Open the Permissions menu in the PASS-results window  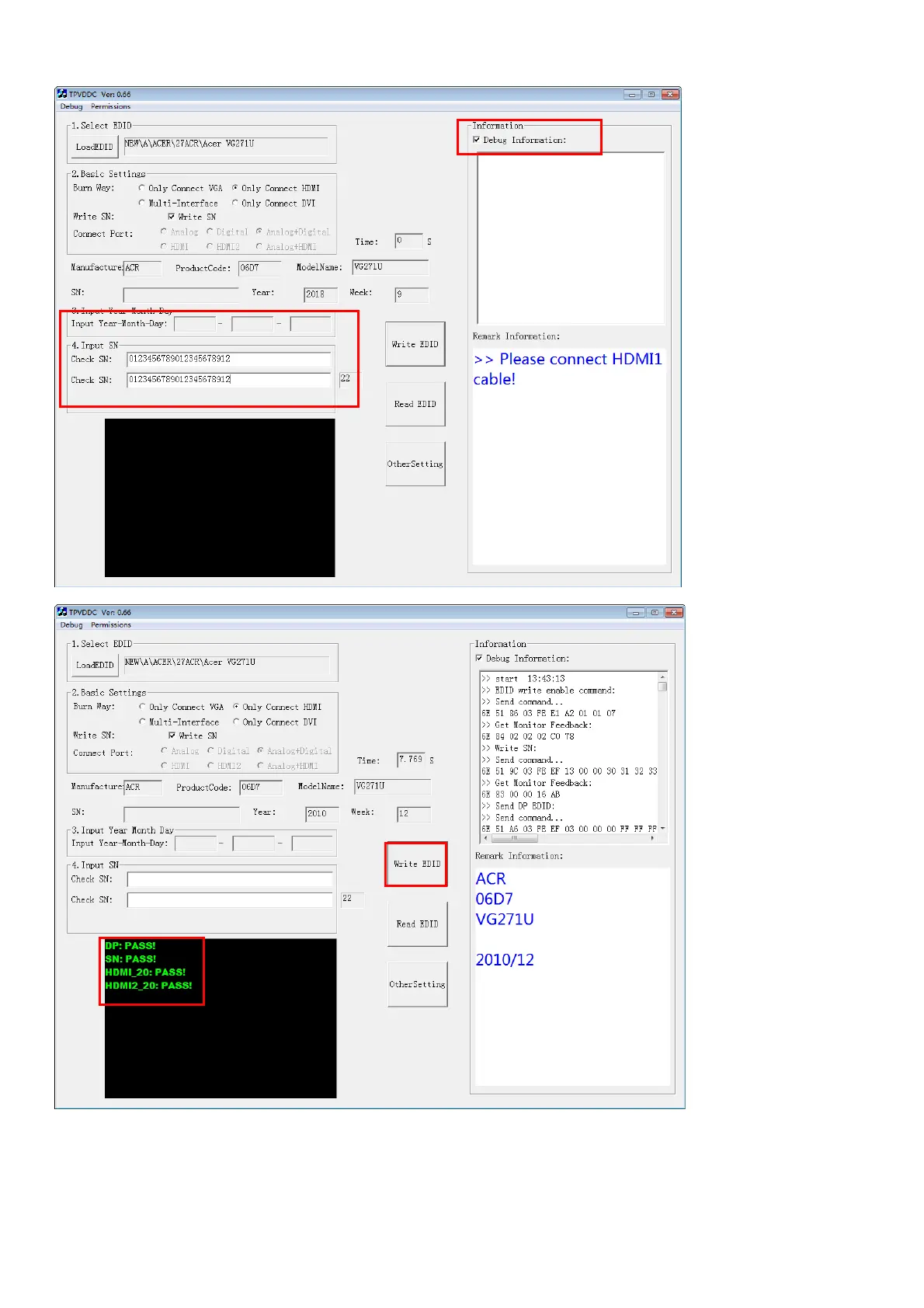(x=111, y=624)
